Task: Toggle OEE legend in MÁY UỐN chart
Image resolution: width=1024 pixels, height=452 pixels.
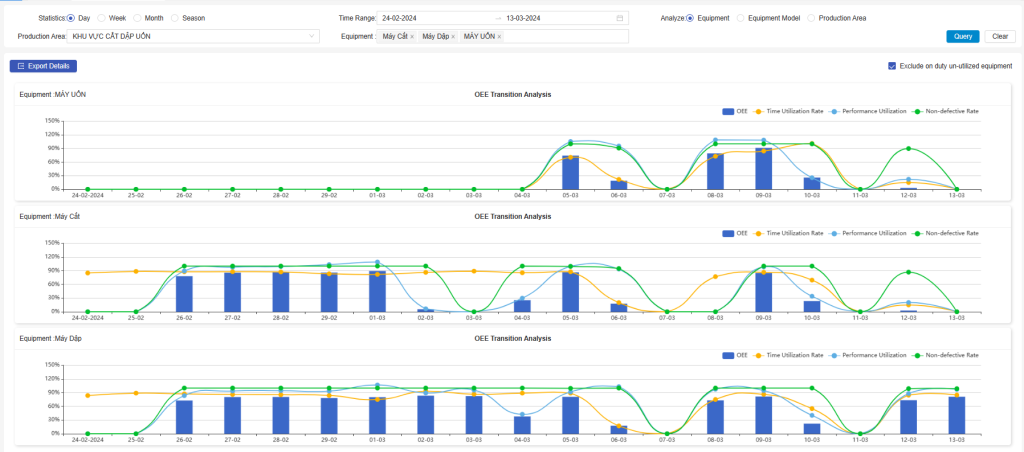Action: [x=735, y=112]
